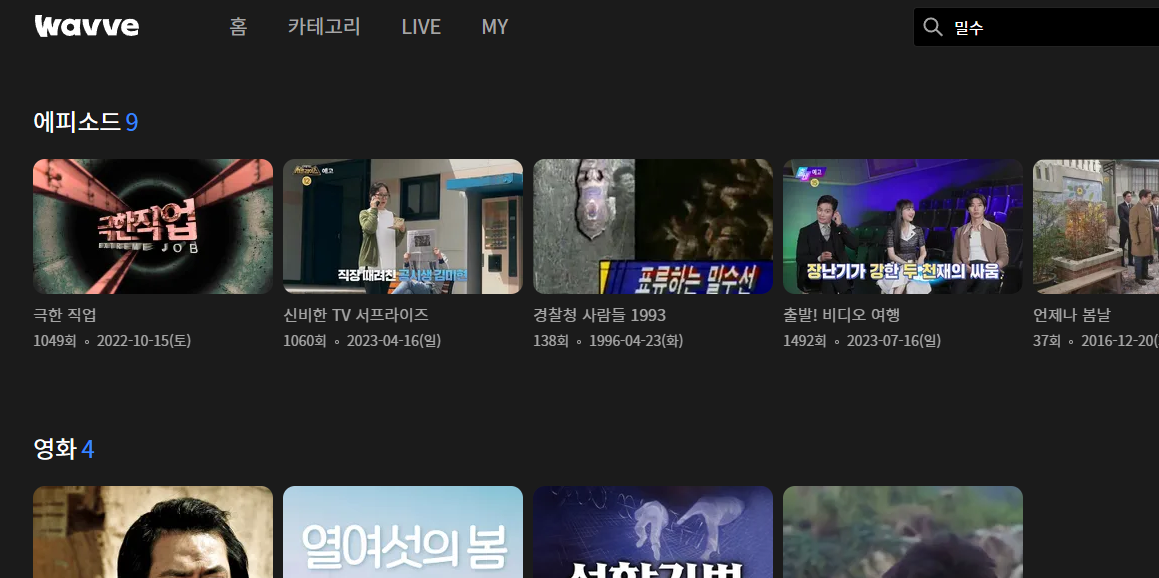1159x578 pixels.
Task: Open the 열여섯의 봄 movie poster
Action: click(x=402, y=532)
